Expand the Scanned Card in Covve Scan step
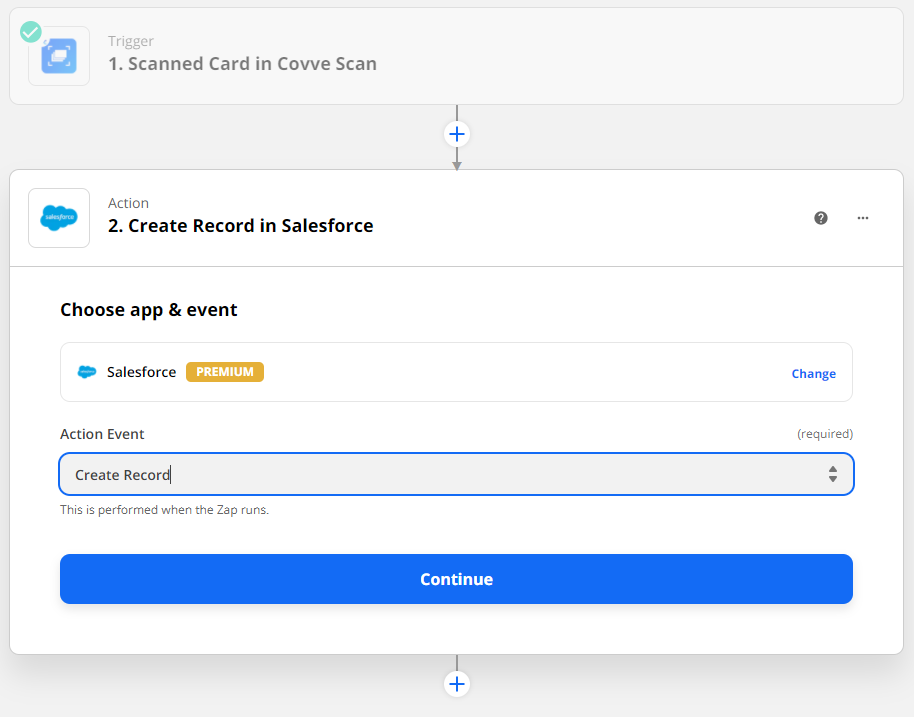Viewport: 914px width, 717px height. [242, 64]
